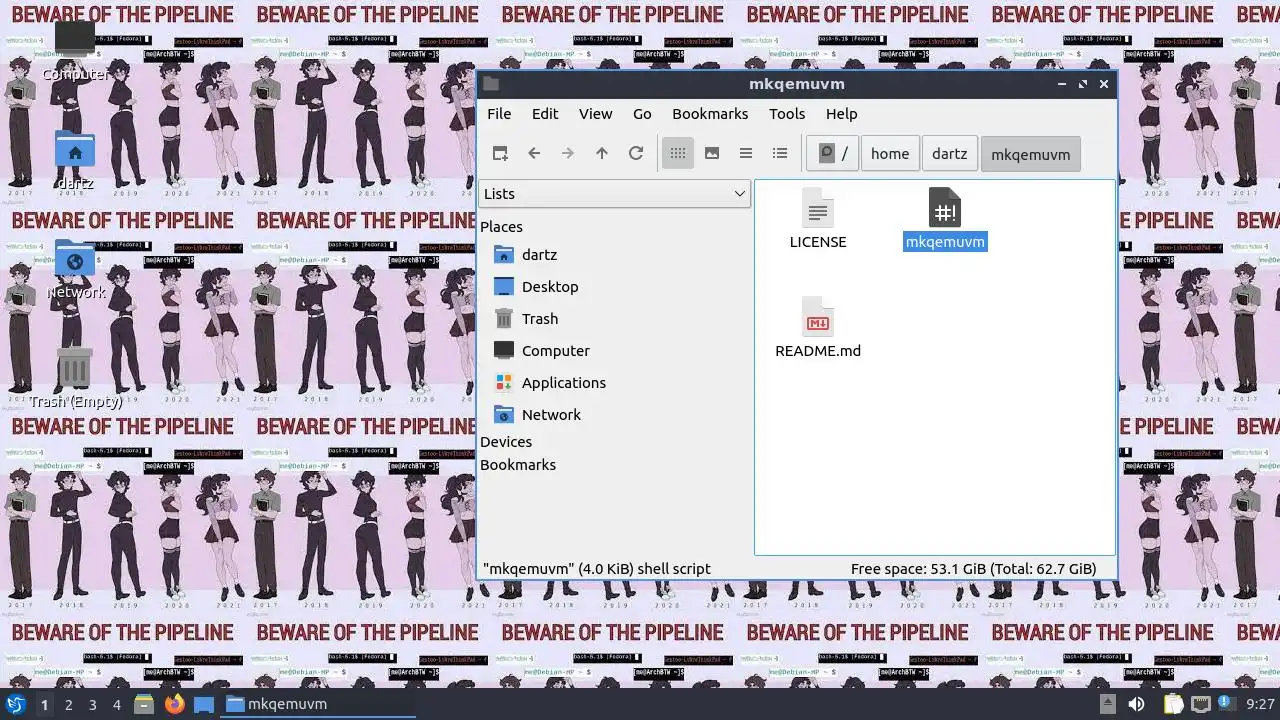Open the Lubuntu start menu
The width and height of the screenshot is (1280, 720).
tap(15, 704)
